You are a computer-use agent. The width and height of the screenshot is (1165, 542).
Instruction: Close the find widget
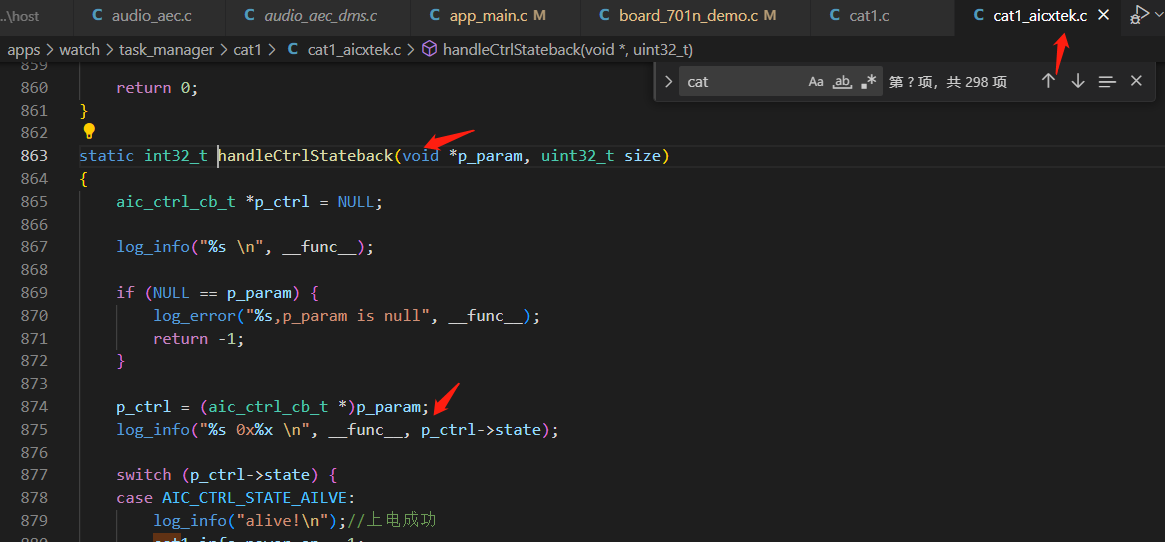click(x=1136, y=81)
